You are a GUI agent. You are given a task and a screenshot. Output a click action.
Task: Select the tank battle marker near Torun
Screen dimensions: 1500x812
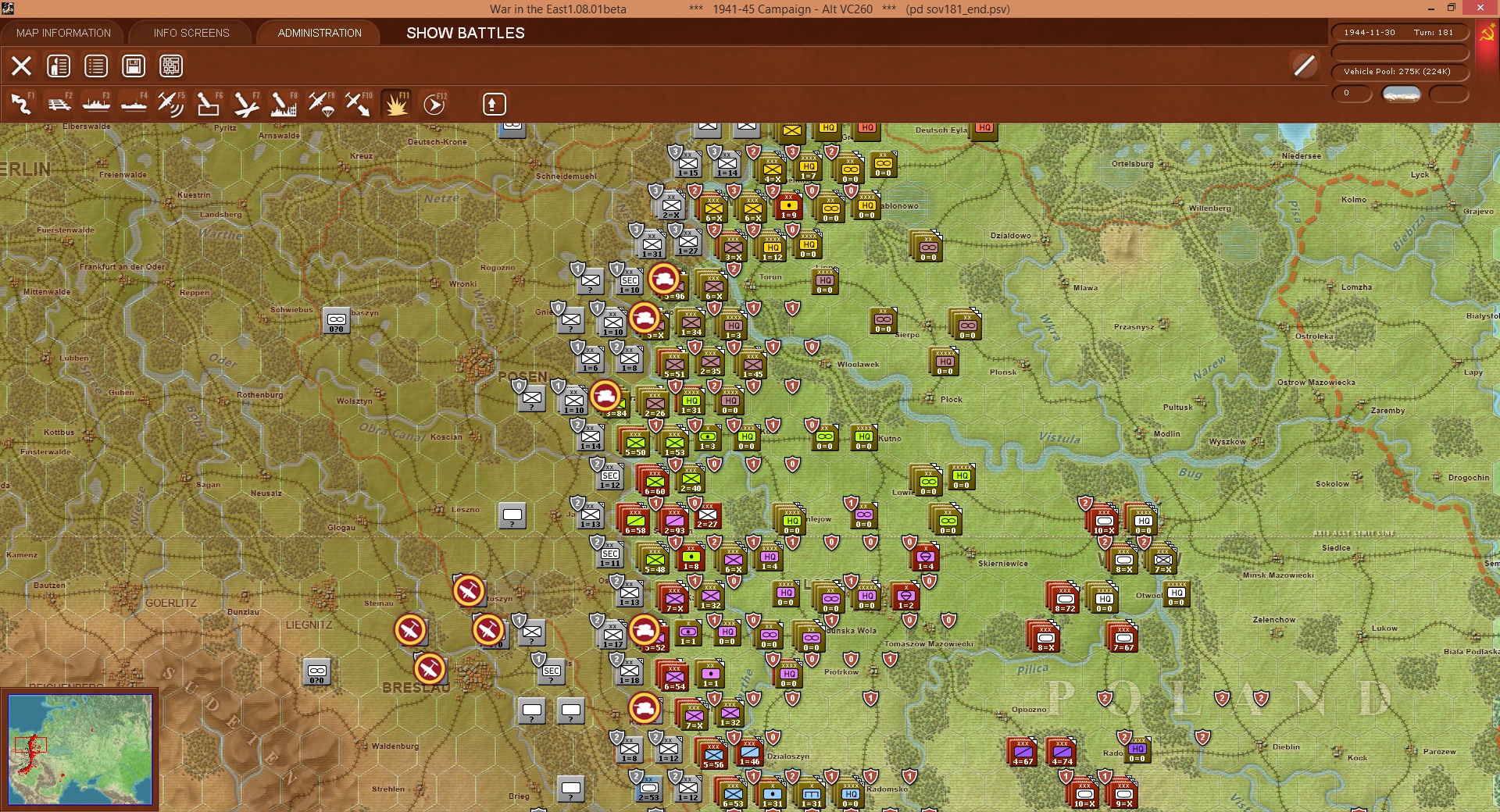[664, 278]
